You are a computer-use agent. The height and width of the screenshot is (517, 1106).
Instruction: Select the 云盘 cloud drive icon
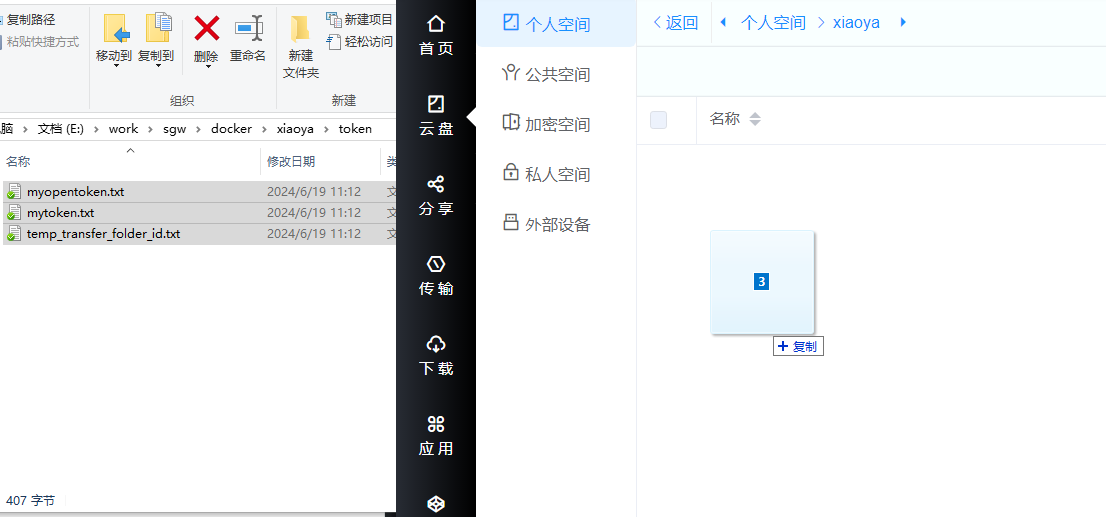(x=436, y=104)
